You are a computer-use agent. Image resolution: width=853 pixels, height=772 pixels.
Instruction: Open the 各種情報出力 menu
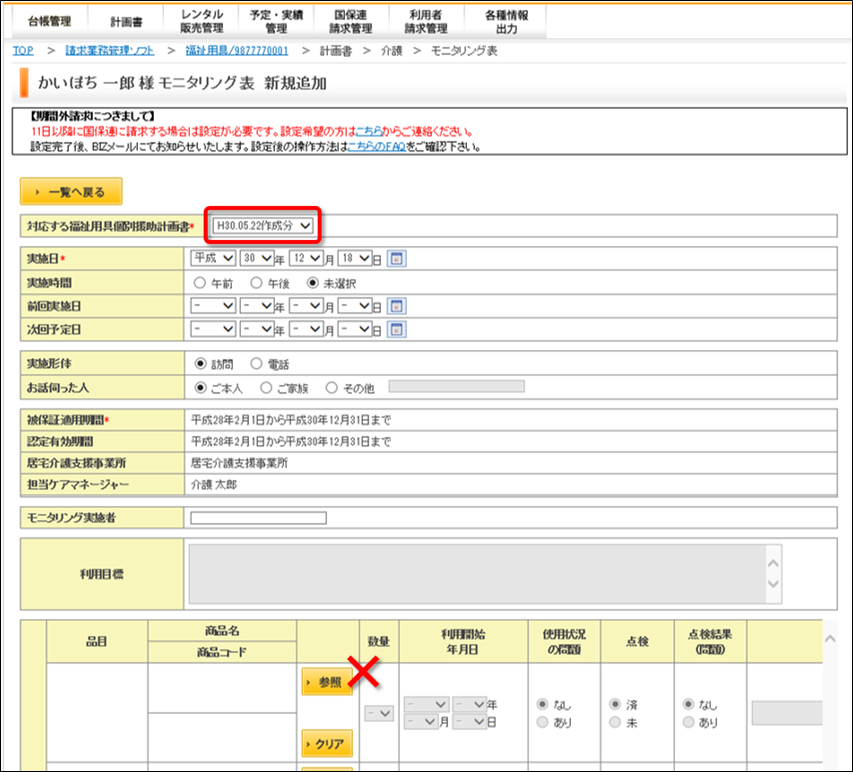506,21
